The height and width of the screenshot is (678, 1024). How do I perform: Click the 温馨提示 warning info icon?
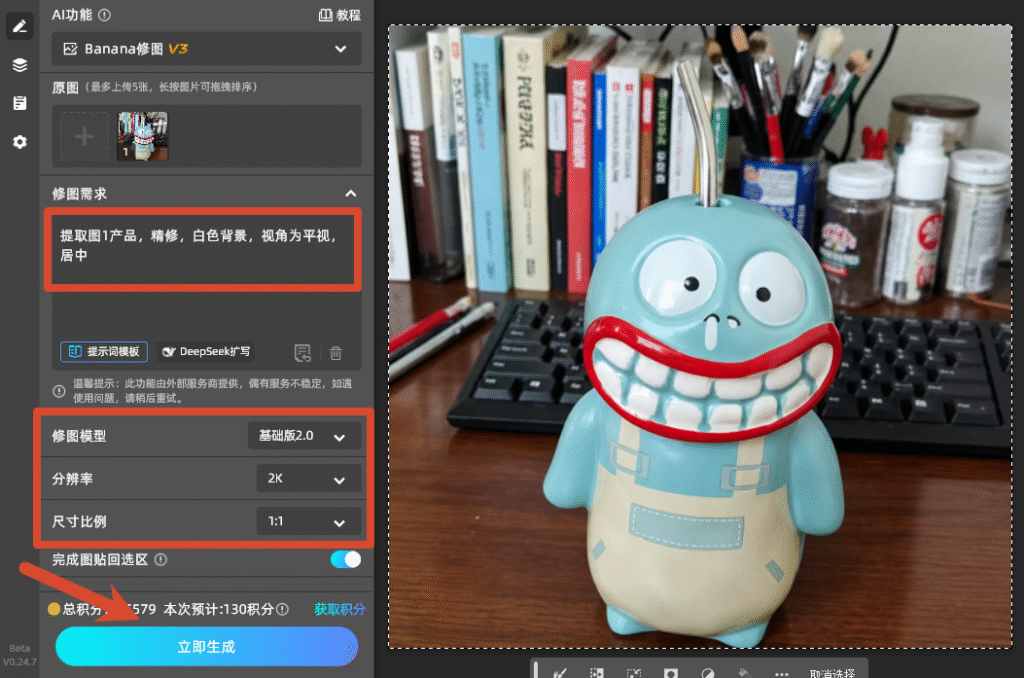coord(59,391)
